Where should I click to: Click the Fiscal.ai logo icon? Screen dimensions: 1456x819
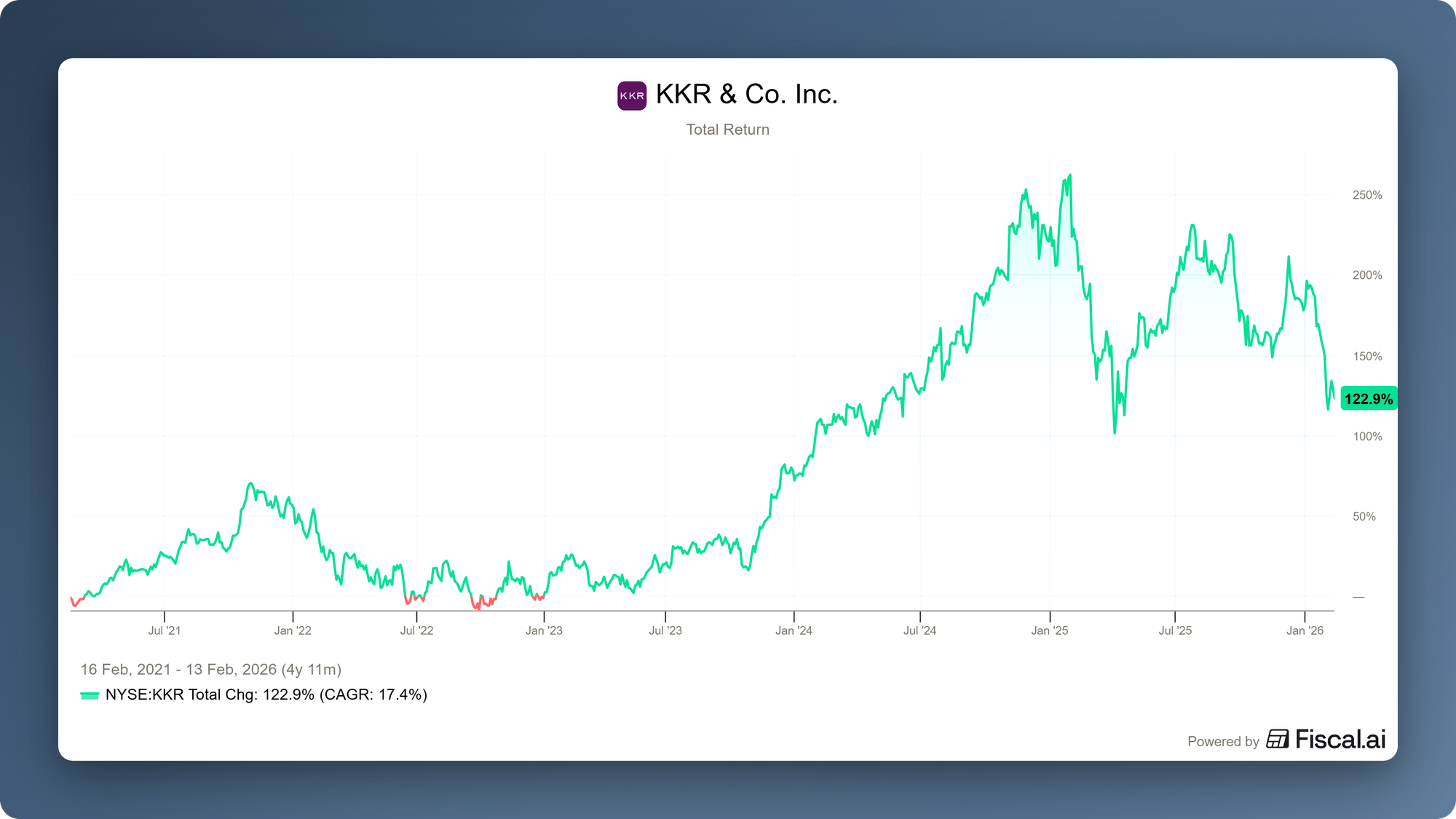(1277, 739)
